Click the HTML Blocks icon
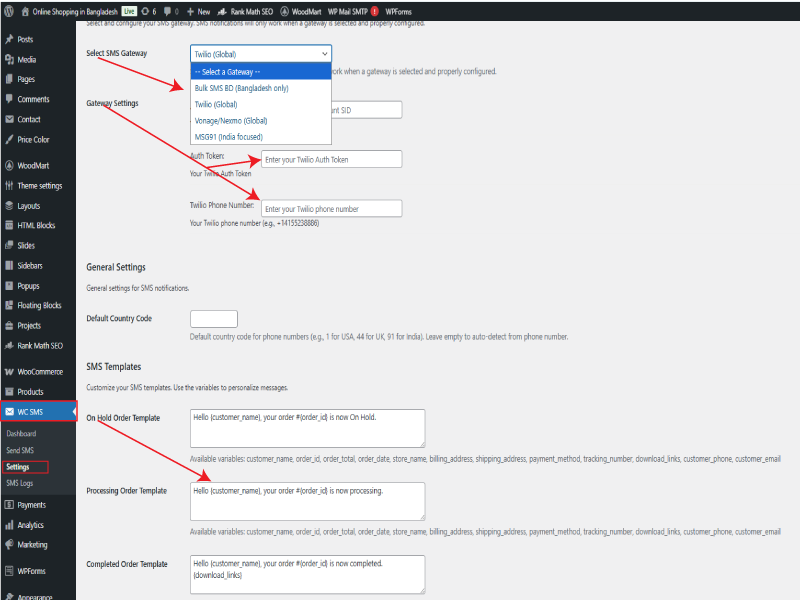 9,225
